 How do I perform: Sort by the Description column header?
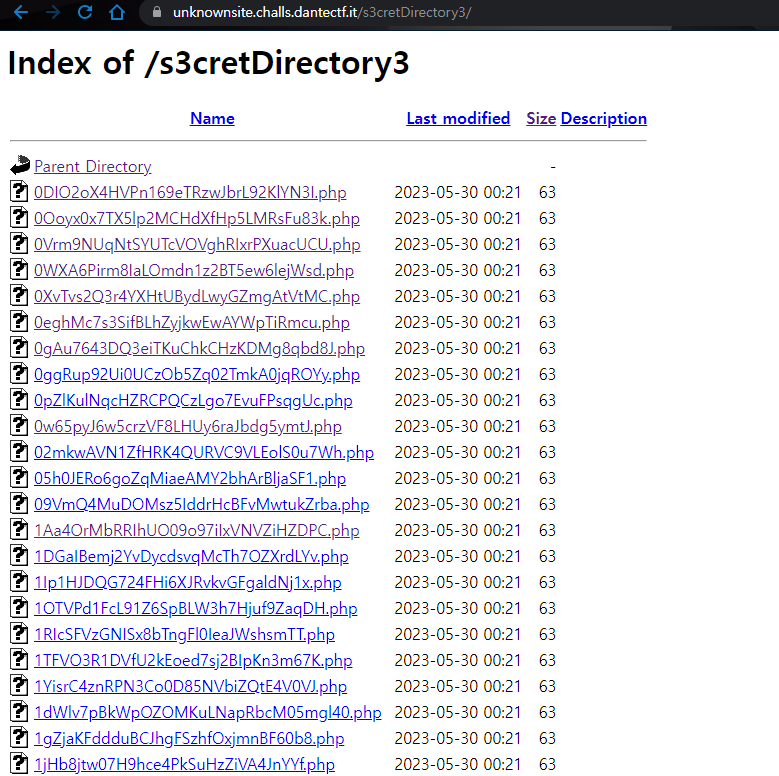click(604, 119)
